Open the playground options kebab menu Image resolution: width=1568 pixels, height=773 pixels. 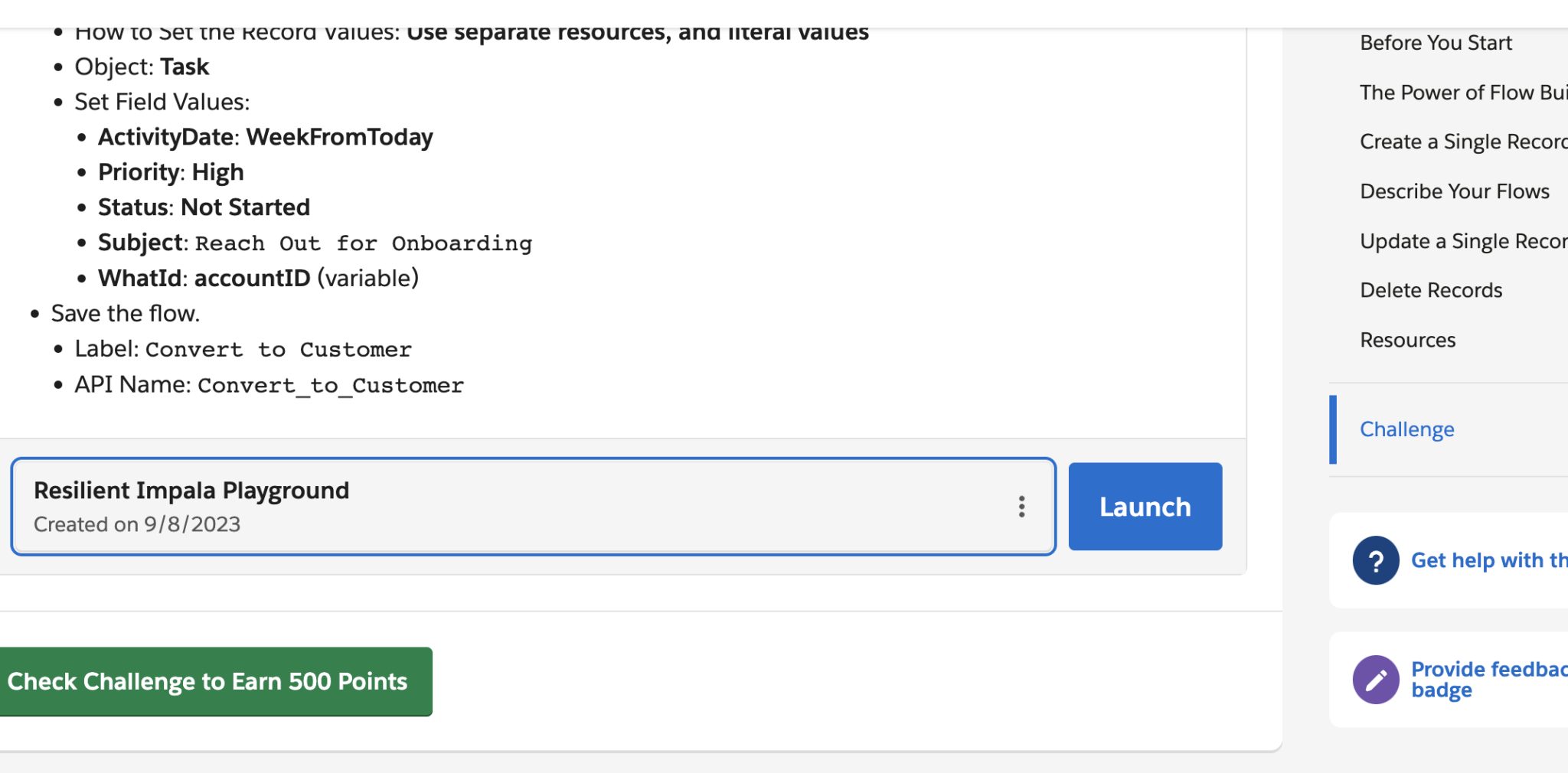[x=1021, y=507]
